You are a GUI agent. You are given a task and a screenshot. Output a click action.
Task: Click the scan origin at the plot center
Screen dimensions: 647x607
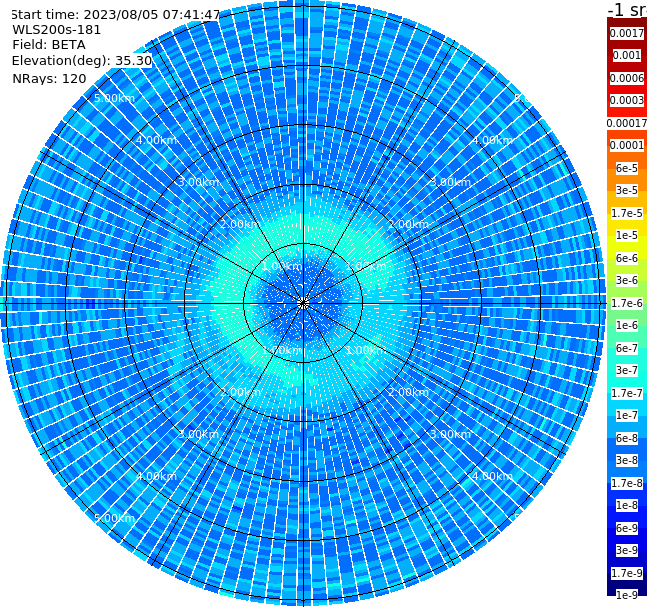click(303, 304)
